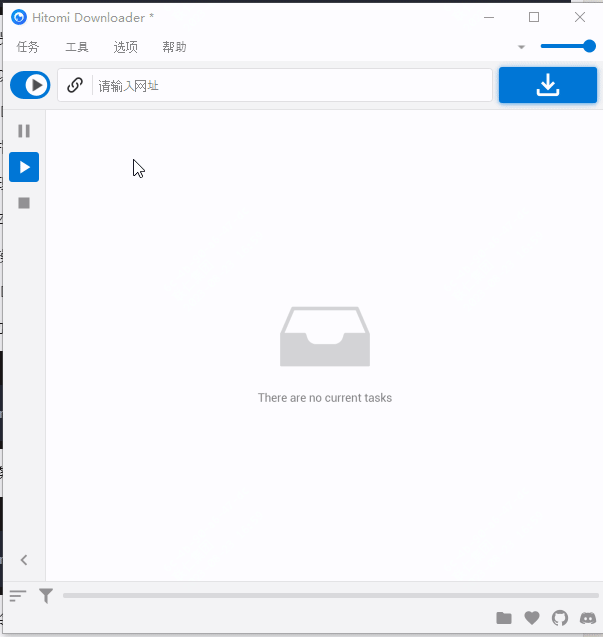Click the heart donate icon

coord(532,619)
